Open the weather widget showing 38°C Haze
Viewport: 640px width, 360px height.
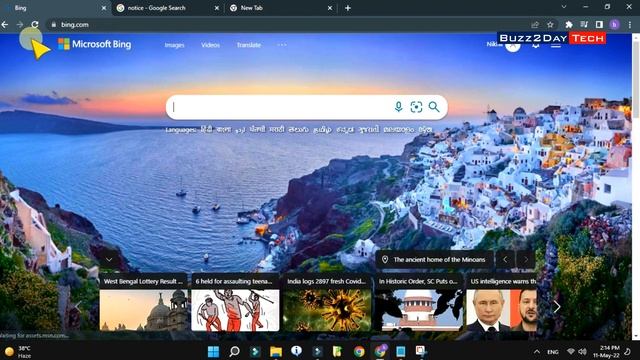tap(18, 352)
